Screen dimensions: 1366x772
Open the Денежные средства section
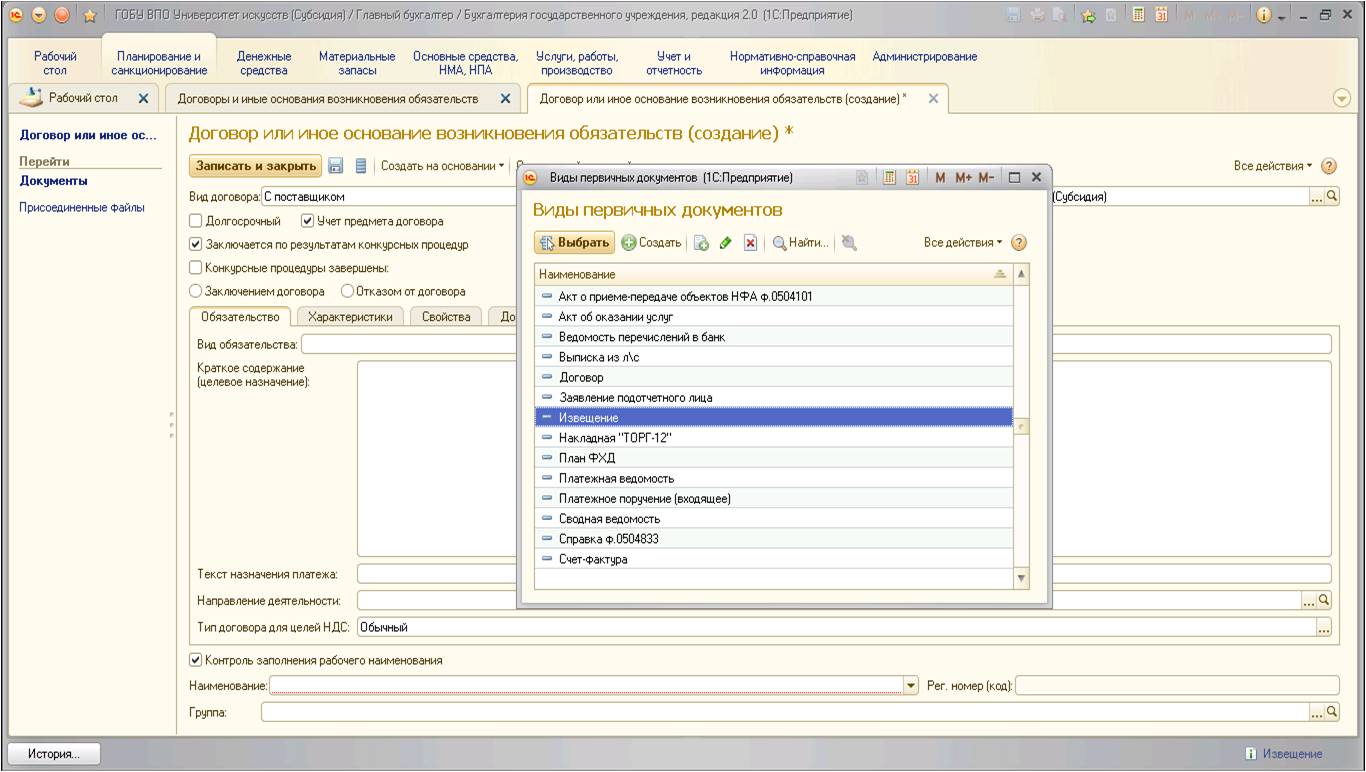pyautogui.click(x=264, y=64)
